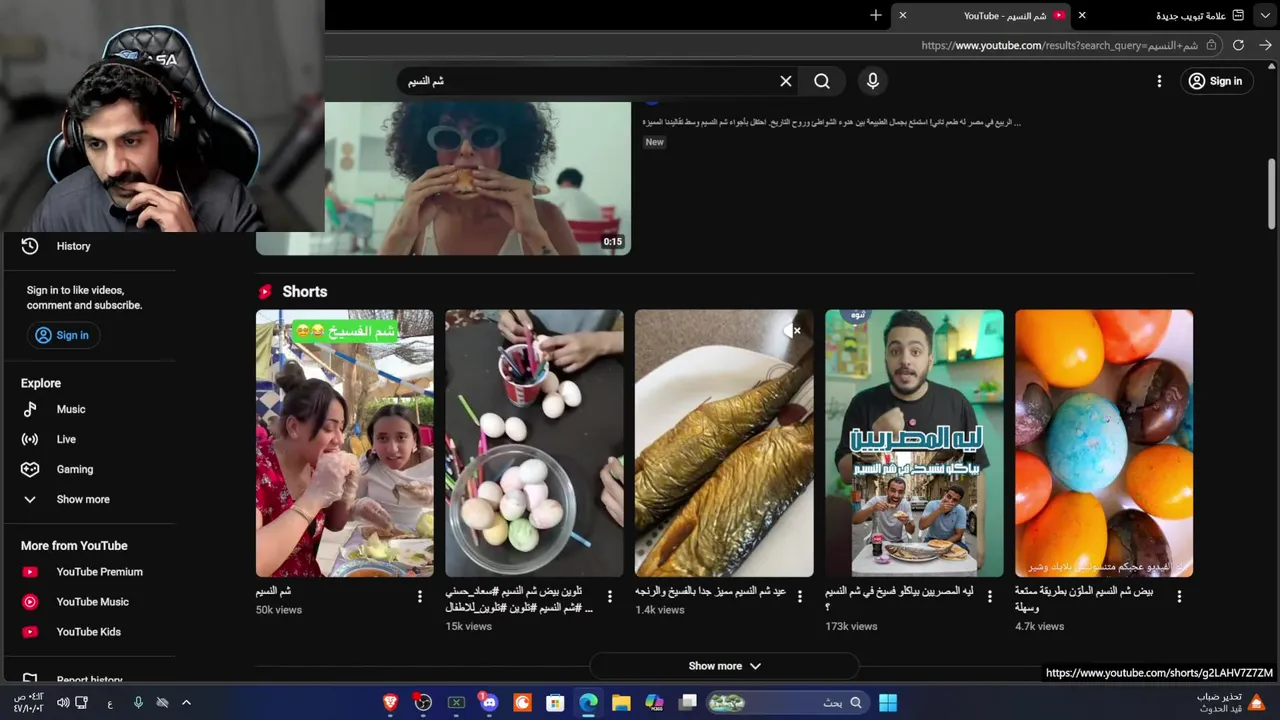1280x720 pixels.
Task: Open the tab list dropdown chevron
Action: [1265, 15]
